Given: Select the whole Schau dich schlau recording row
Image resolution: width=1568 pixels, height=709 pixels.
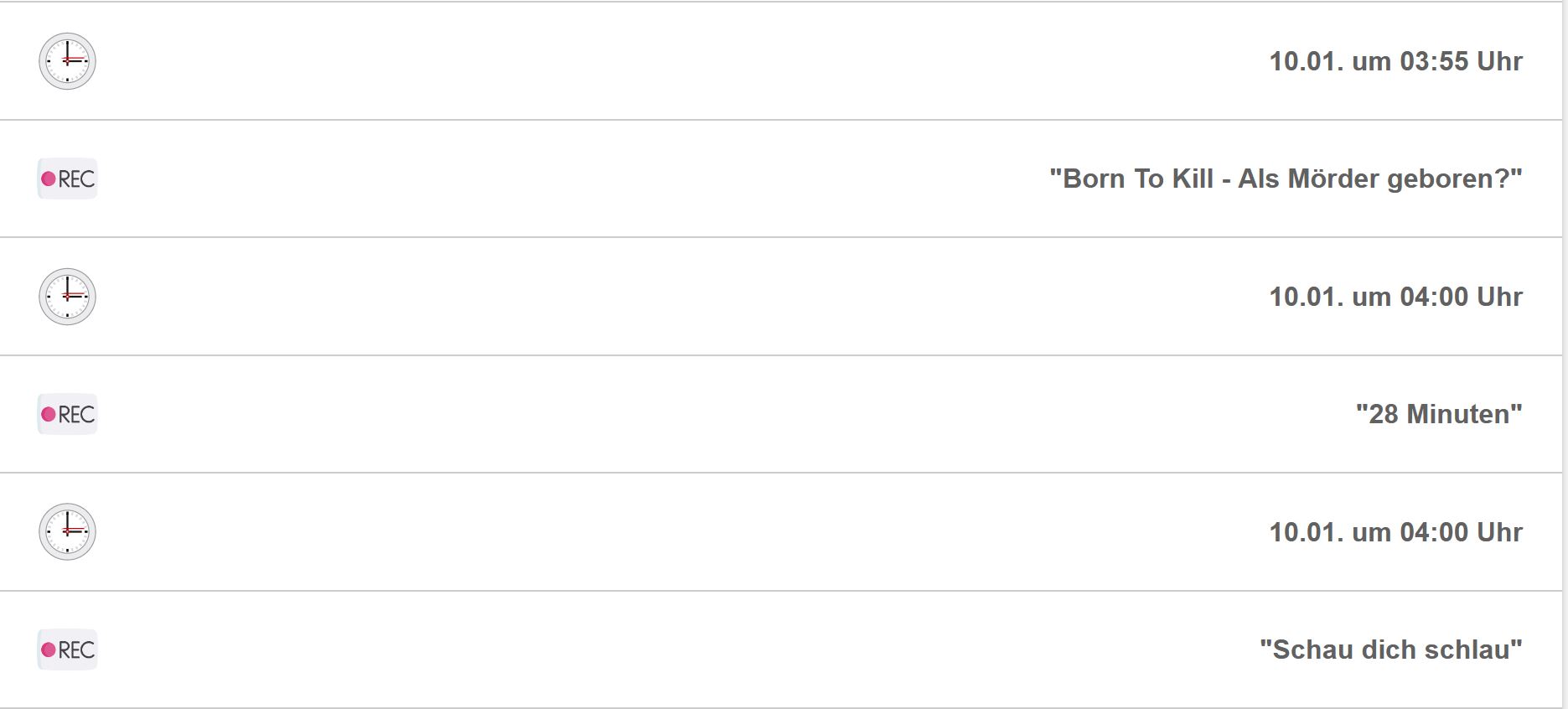Looking at the screenshot, I should [x=780, y=649].
